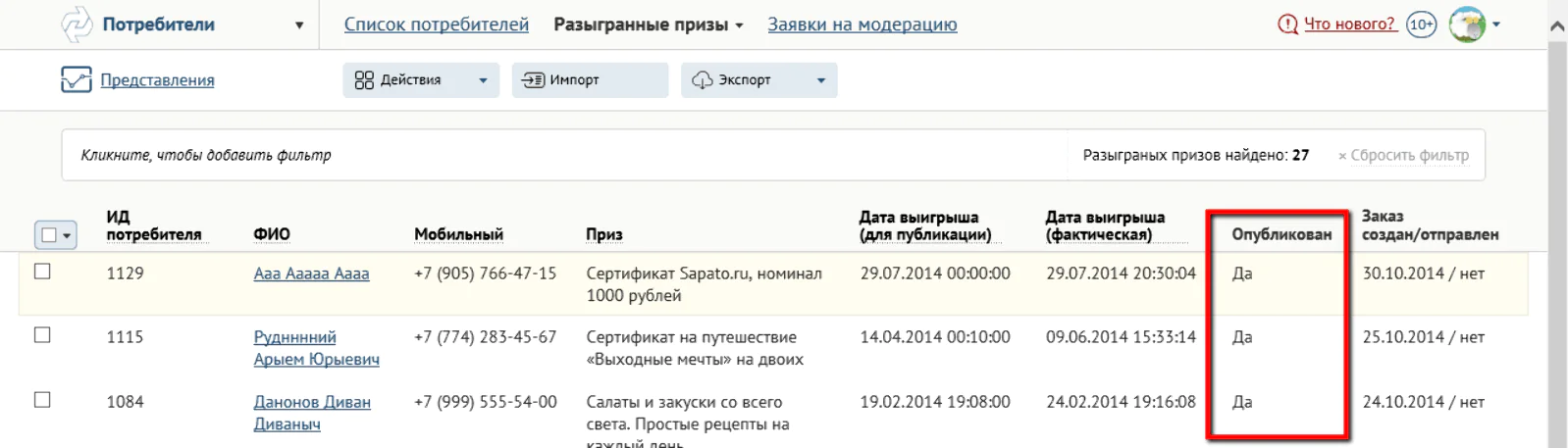Check the box for consumer 1115
1568x448 pixels.
point(42,335)
